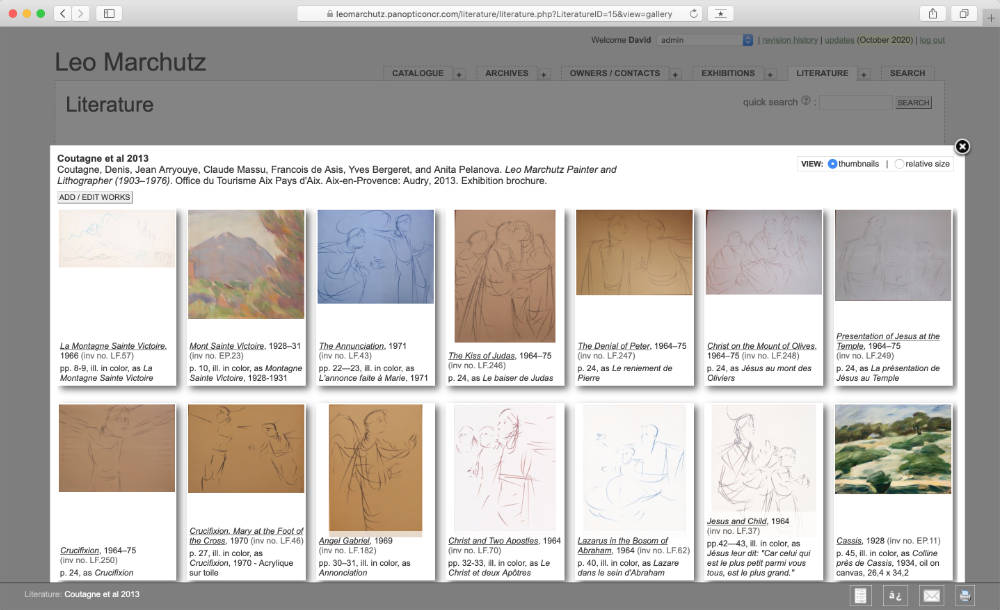The width and height of the screenshot is (1000, 610).
Task: Open the Safari share icon
Action: (x=933, y=13)
